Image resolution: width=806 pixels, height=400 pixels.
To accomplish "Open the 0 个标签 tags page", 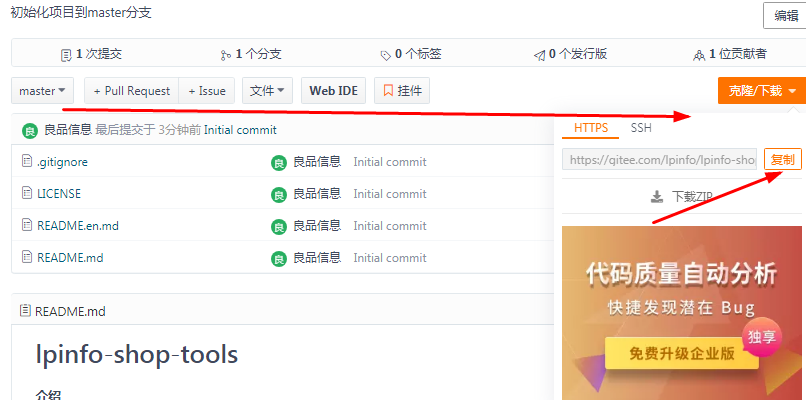I will [x=411, y=54].
